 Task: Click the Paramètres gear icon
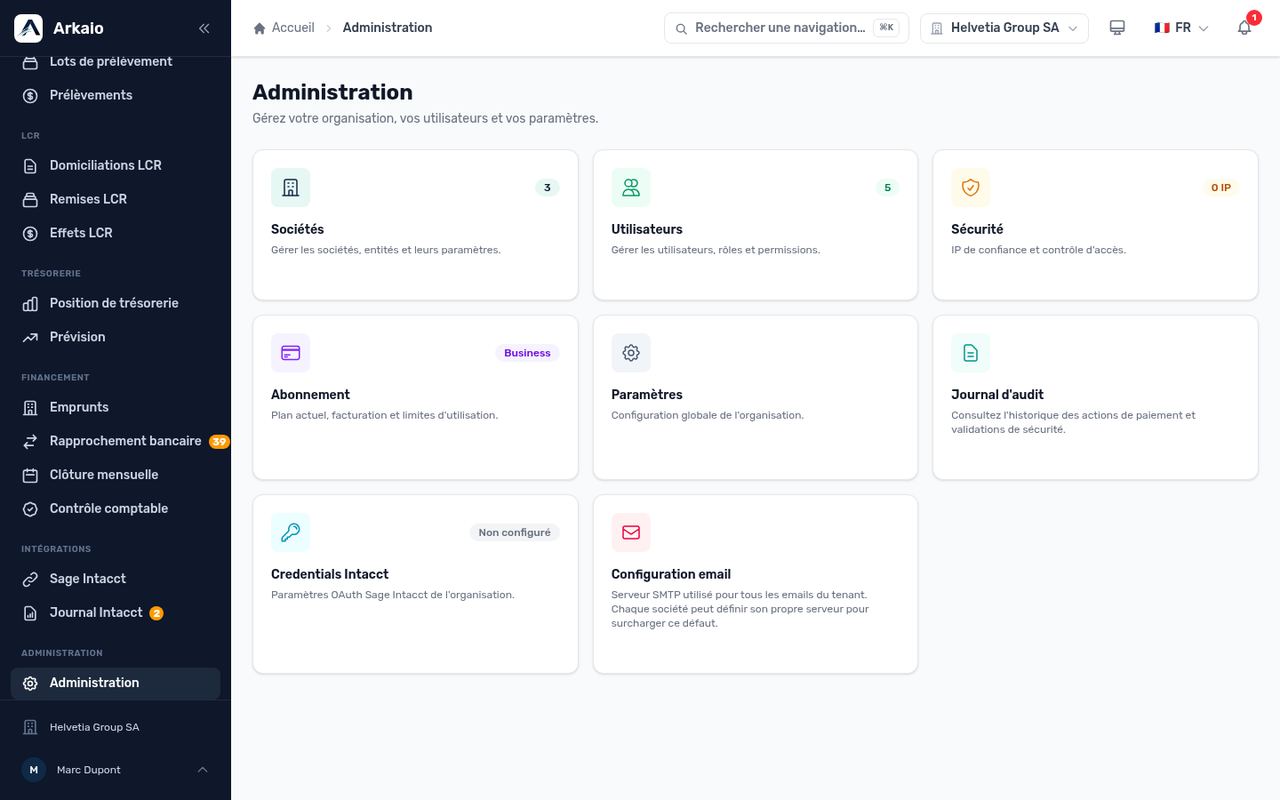pos(631,353)
